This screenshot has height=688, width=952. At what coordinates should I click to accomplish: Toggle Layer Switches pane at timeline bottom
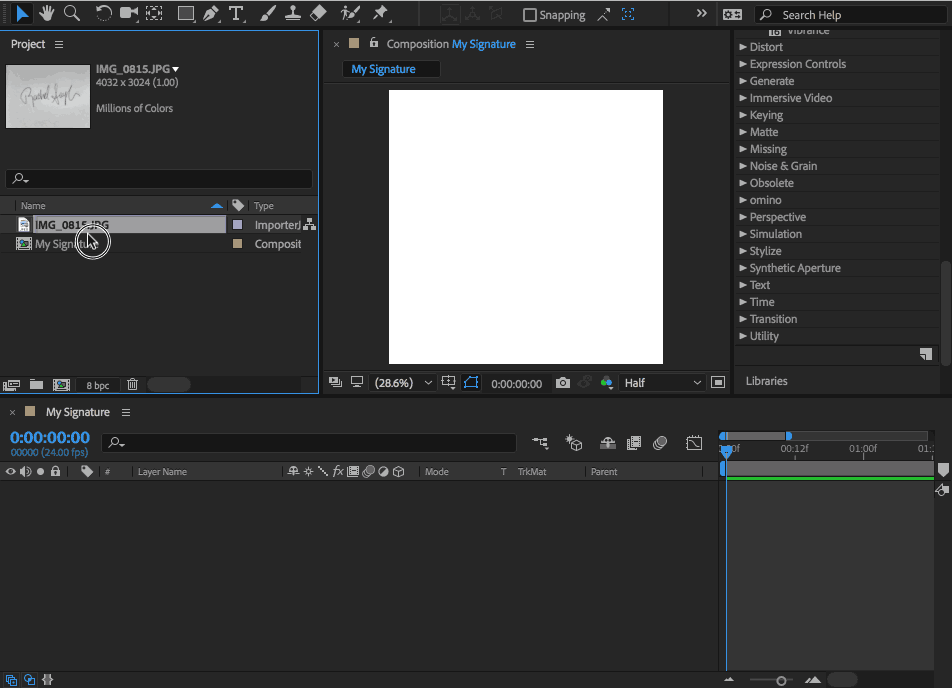pos(11,680)
